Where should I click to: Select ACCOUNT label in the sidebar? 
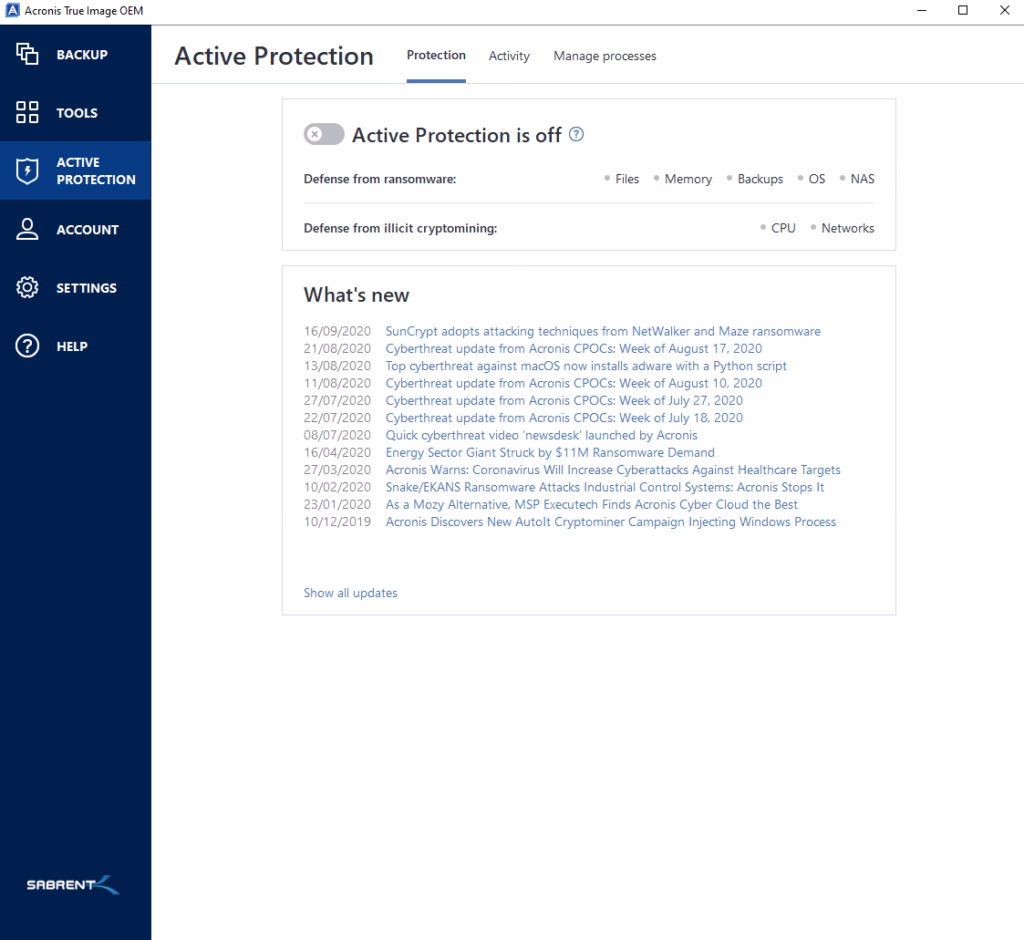[x=88, y=230]
